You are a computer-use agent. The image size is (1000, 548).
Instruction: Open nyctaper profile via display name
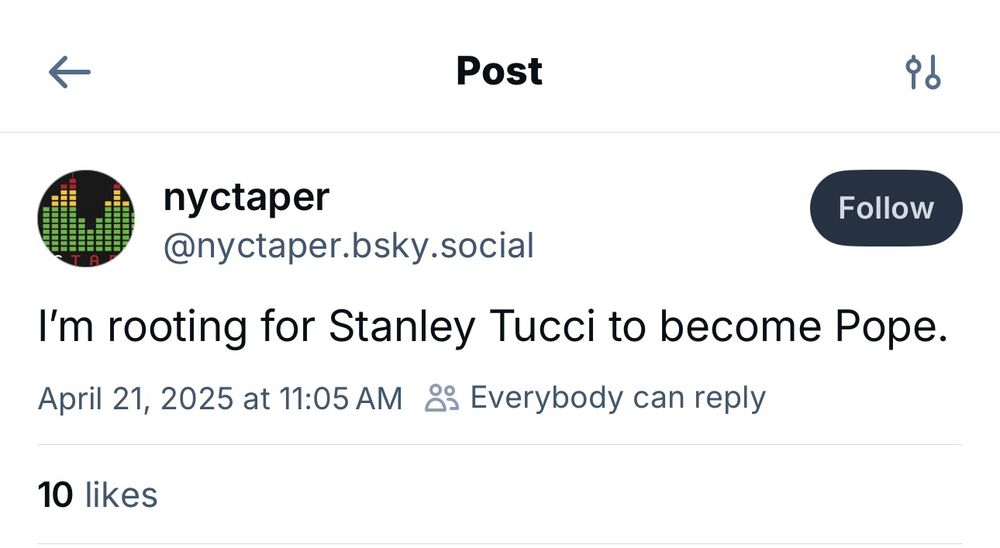pyautogui.click(x=246, y=197)
